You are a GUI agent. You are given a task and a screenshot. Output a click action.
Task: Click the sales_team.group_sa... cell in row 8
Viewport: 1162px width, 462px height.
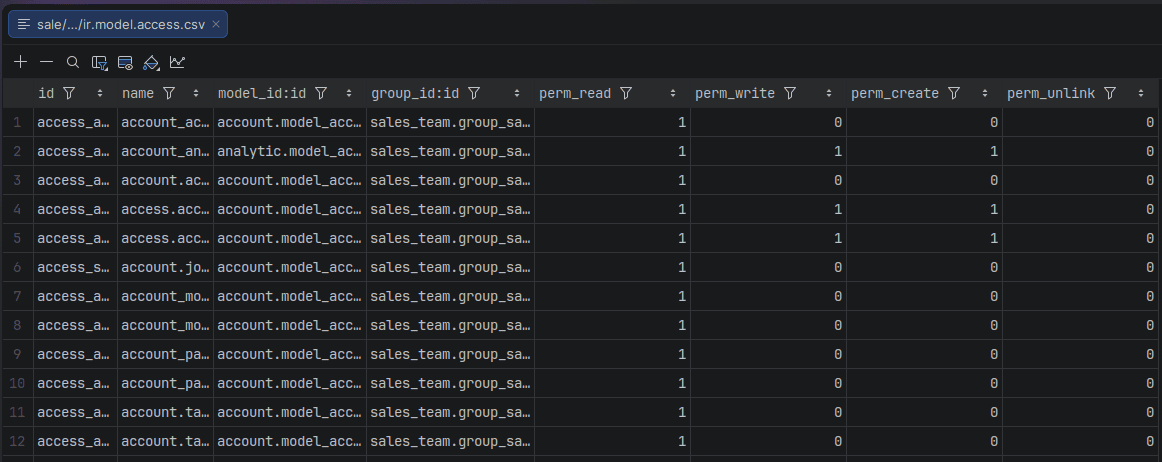pos(450,325)
